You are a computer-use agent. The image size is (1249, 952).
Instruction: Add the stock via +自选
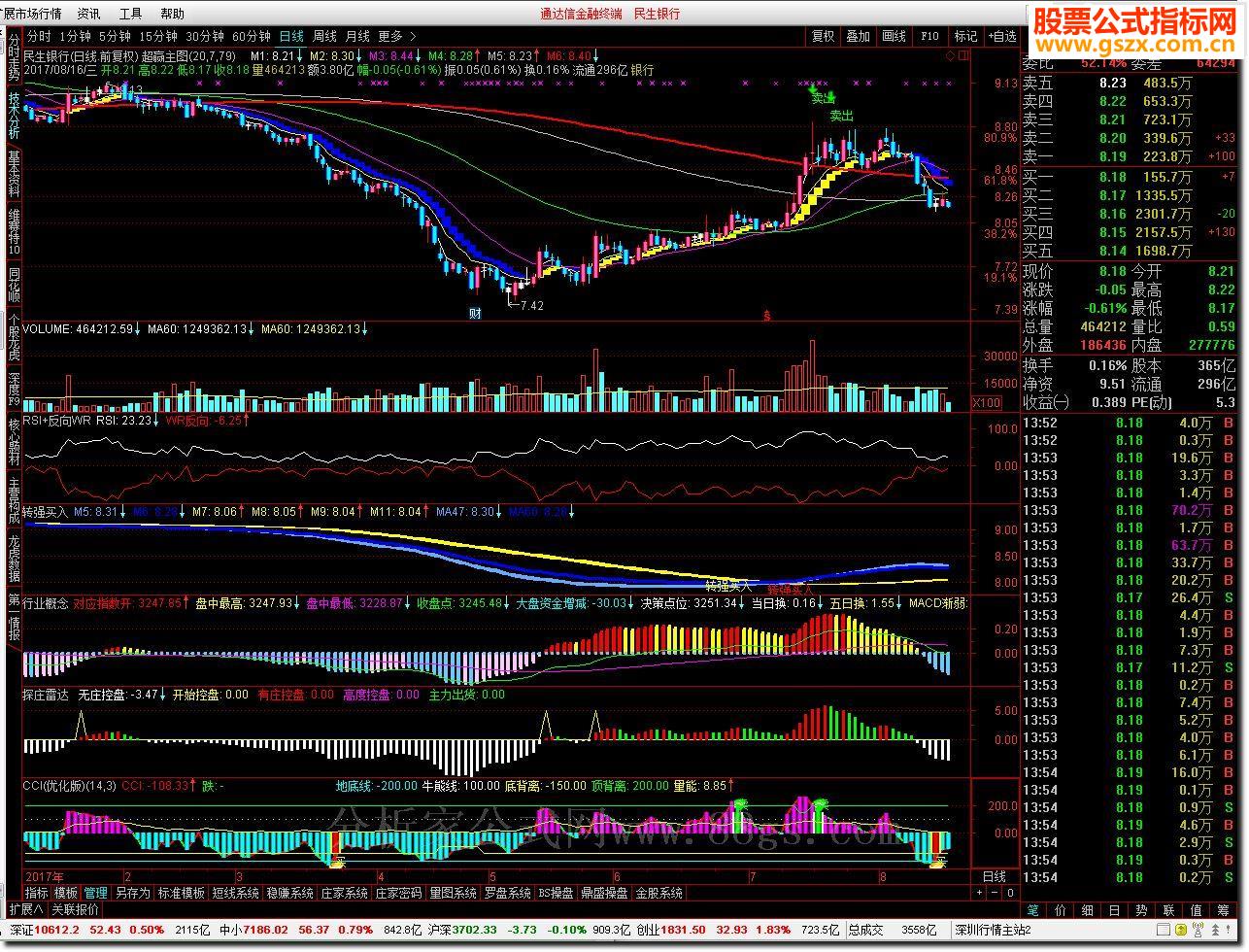[1002, 36]
